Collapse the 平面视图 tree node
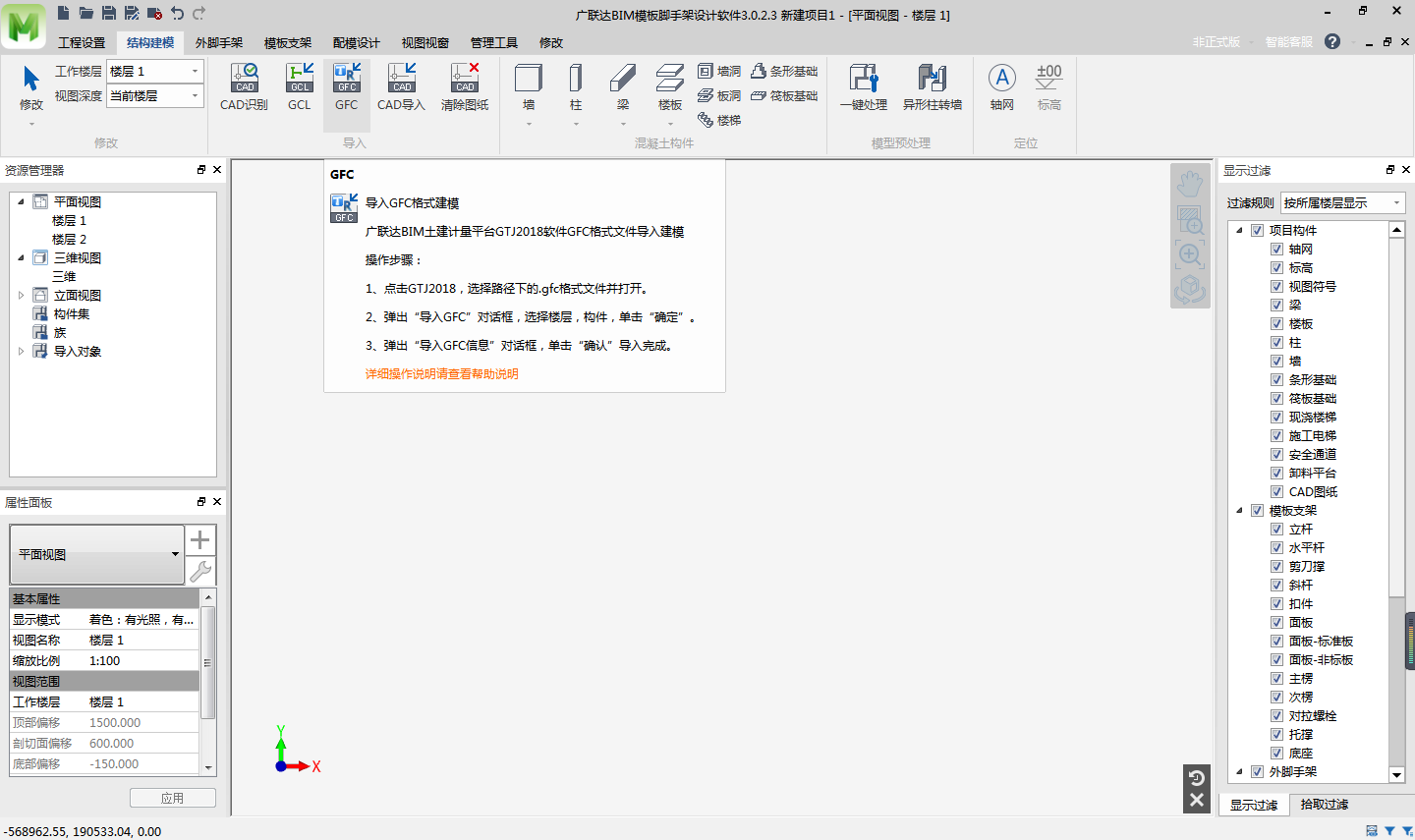Image resolution: width=1415 pixels, height=840 pixels. [x=21, y=201]
